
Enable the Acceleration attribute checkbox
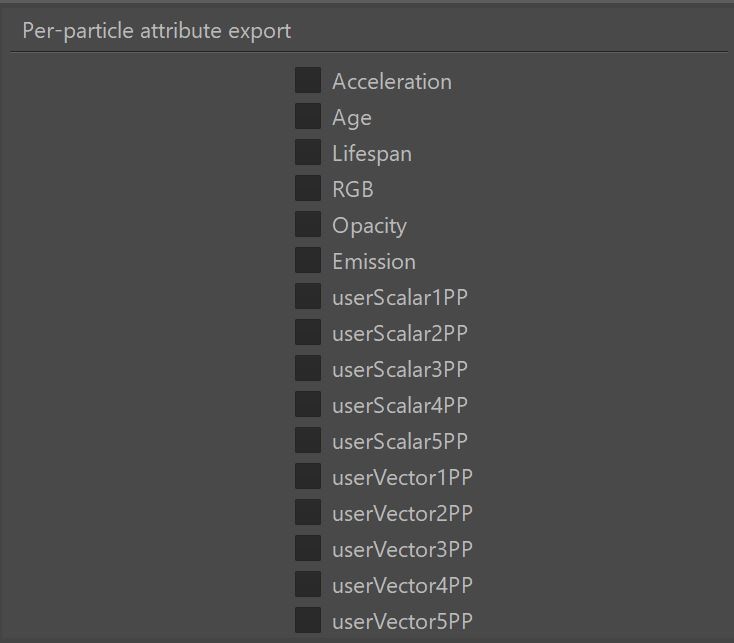(308, 80)
